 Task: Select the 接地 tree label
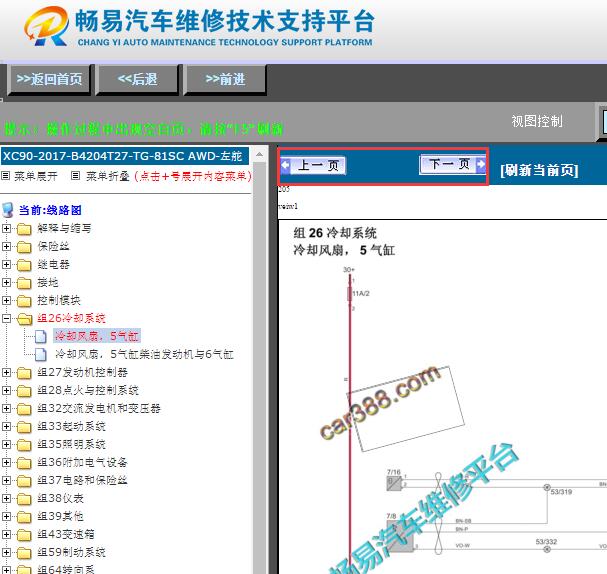[48, 282]
